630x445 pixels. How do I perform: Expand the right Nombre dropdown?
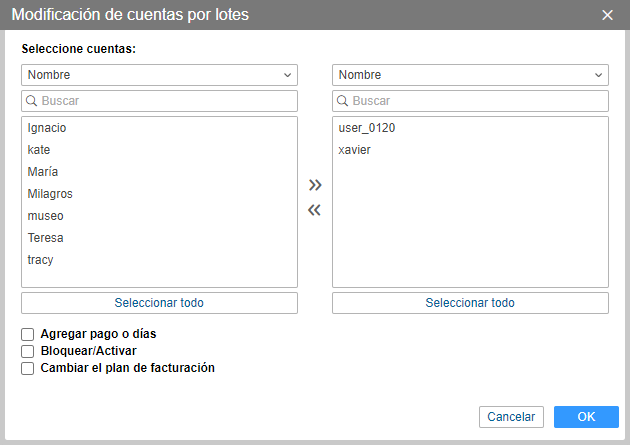pos(470,75)
